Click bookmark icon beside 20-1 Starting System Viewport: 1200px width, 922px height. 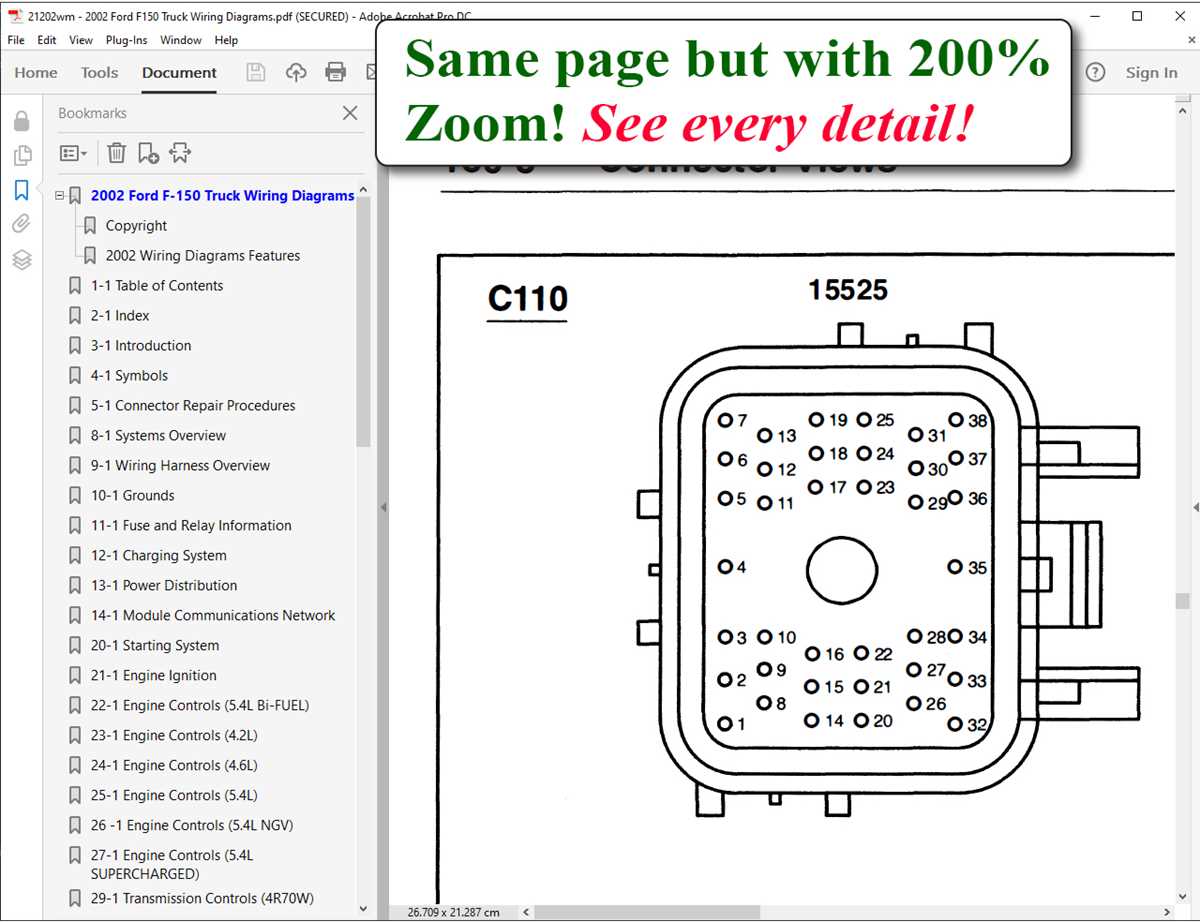[75, 646]
